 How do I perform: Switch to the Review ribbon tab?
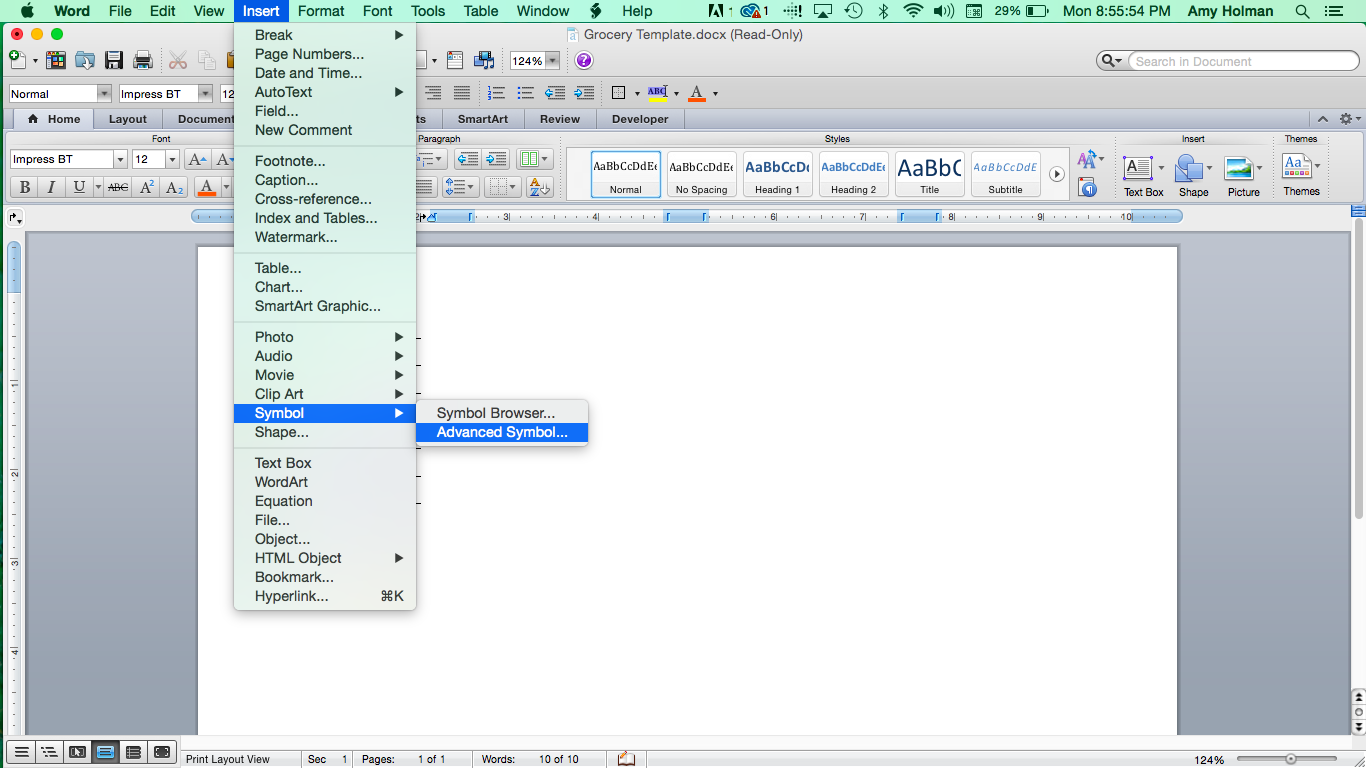(x=560, y=118)
